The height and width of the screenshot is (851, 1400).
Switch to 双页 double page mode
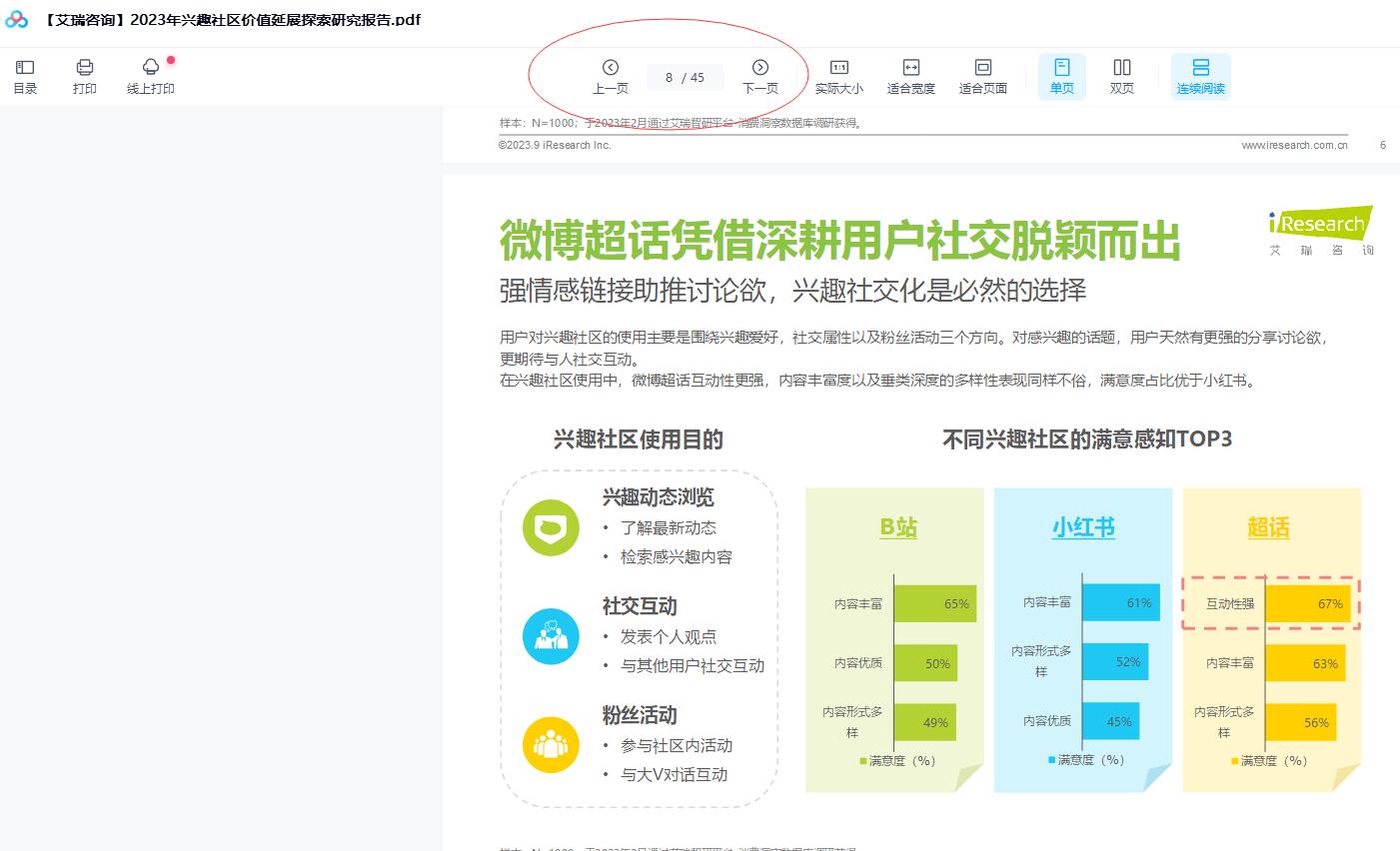pyautogui.click(x=1122, y=76)
